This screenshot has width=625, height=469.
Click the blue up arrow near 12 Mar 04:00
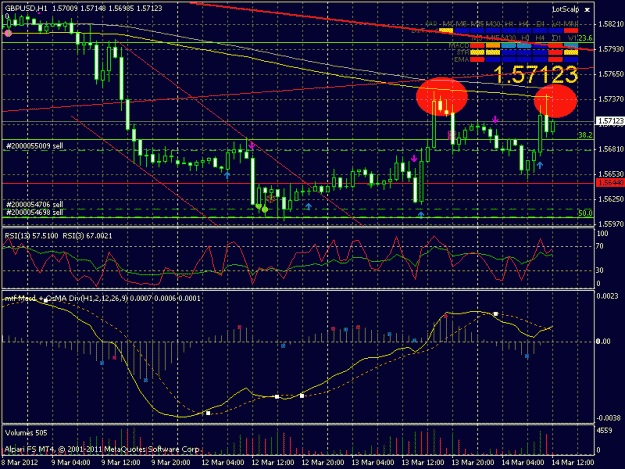[x=227, y=175]
